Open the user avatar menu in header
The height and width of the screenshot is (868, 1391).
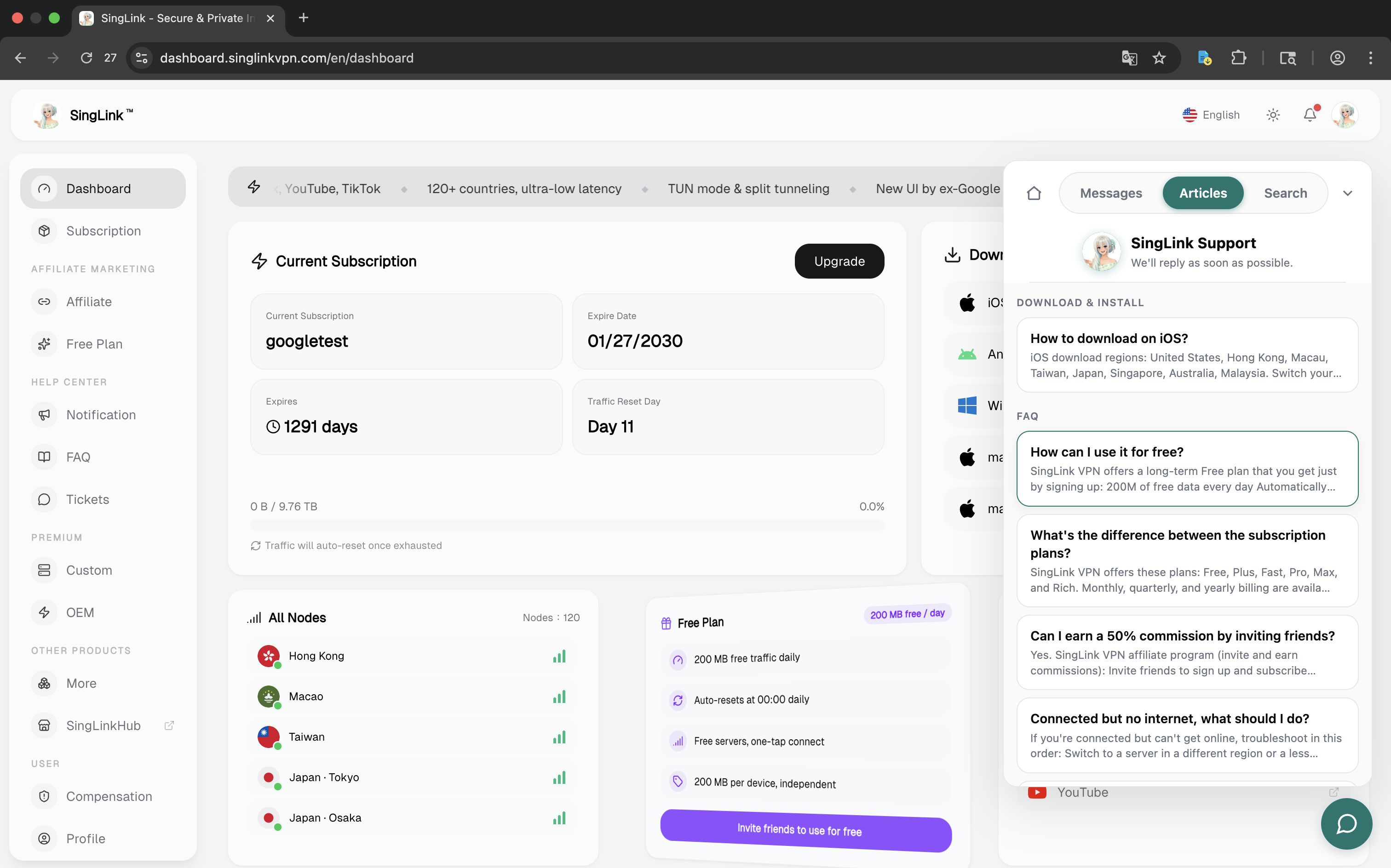[x=1345, y=115]
